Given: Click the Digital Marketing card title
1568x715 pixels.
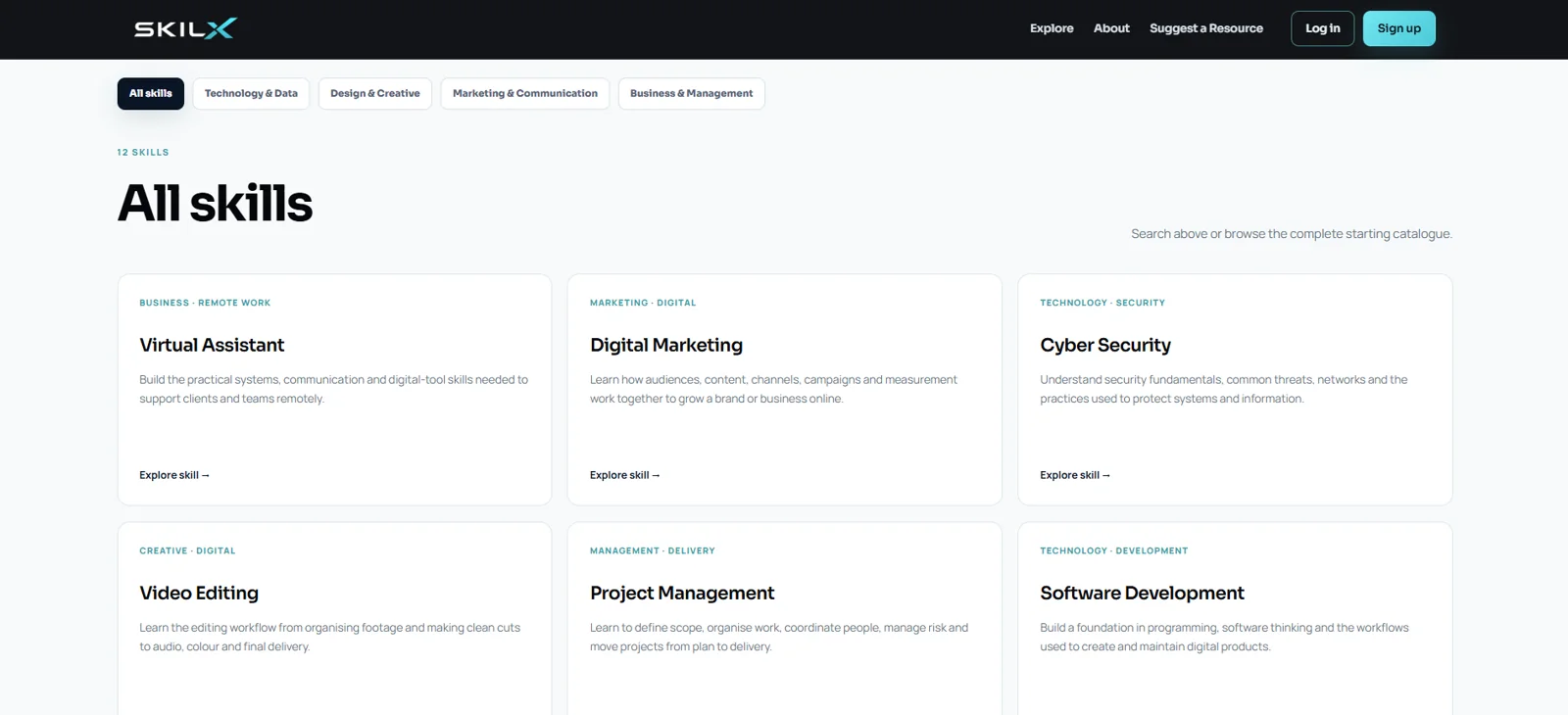Looking at the screenshot, I should point(666,345).
